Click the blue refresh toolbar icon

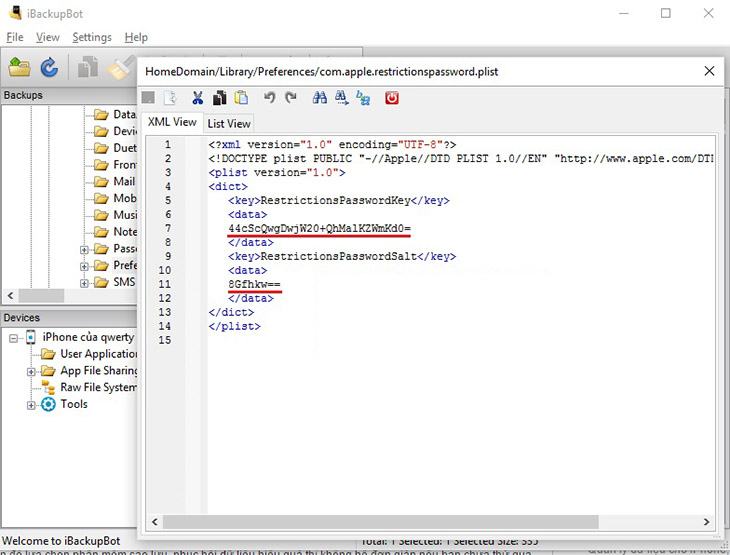[49, 68]
